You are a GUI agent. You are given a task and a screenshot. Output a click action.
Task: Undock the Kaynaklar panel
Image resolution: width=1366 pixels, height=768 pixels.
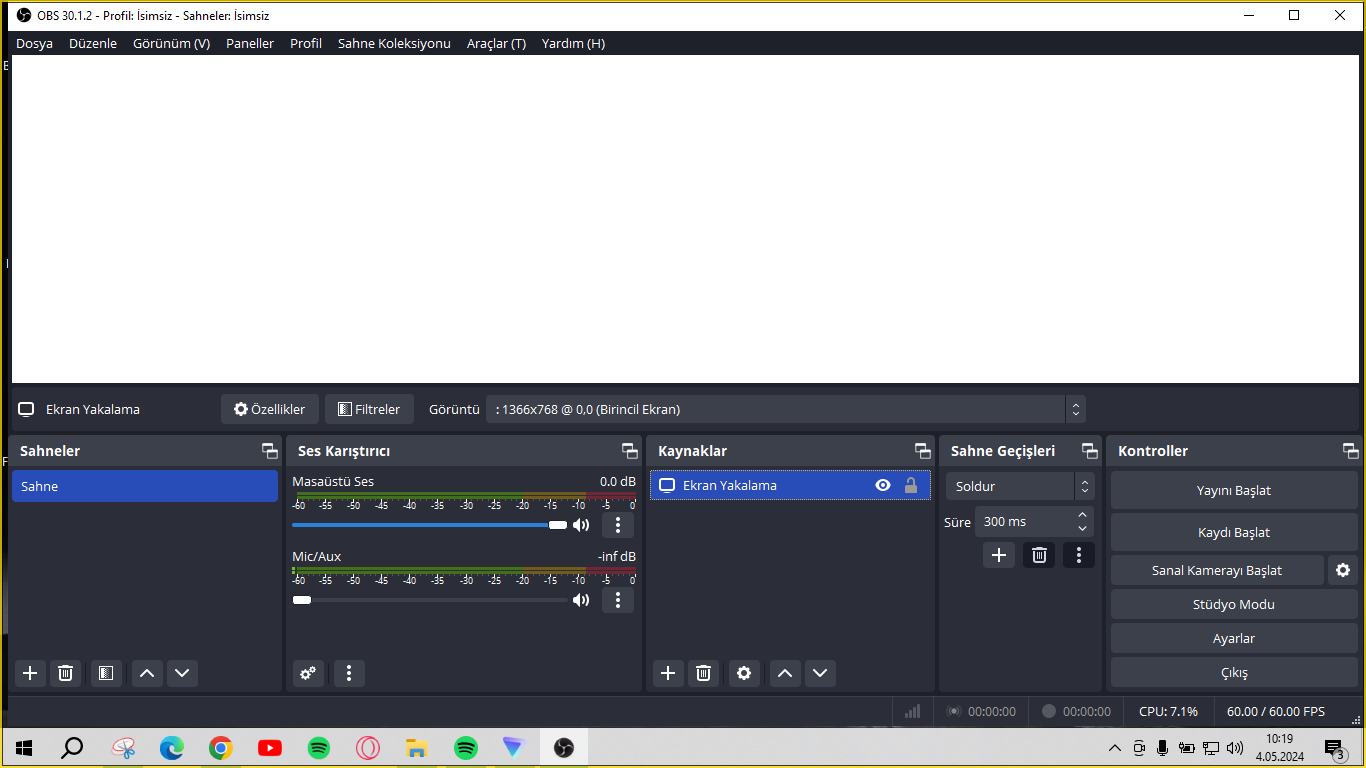(x=922, y=451)
